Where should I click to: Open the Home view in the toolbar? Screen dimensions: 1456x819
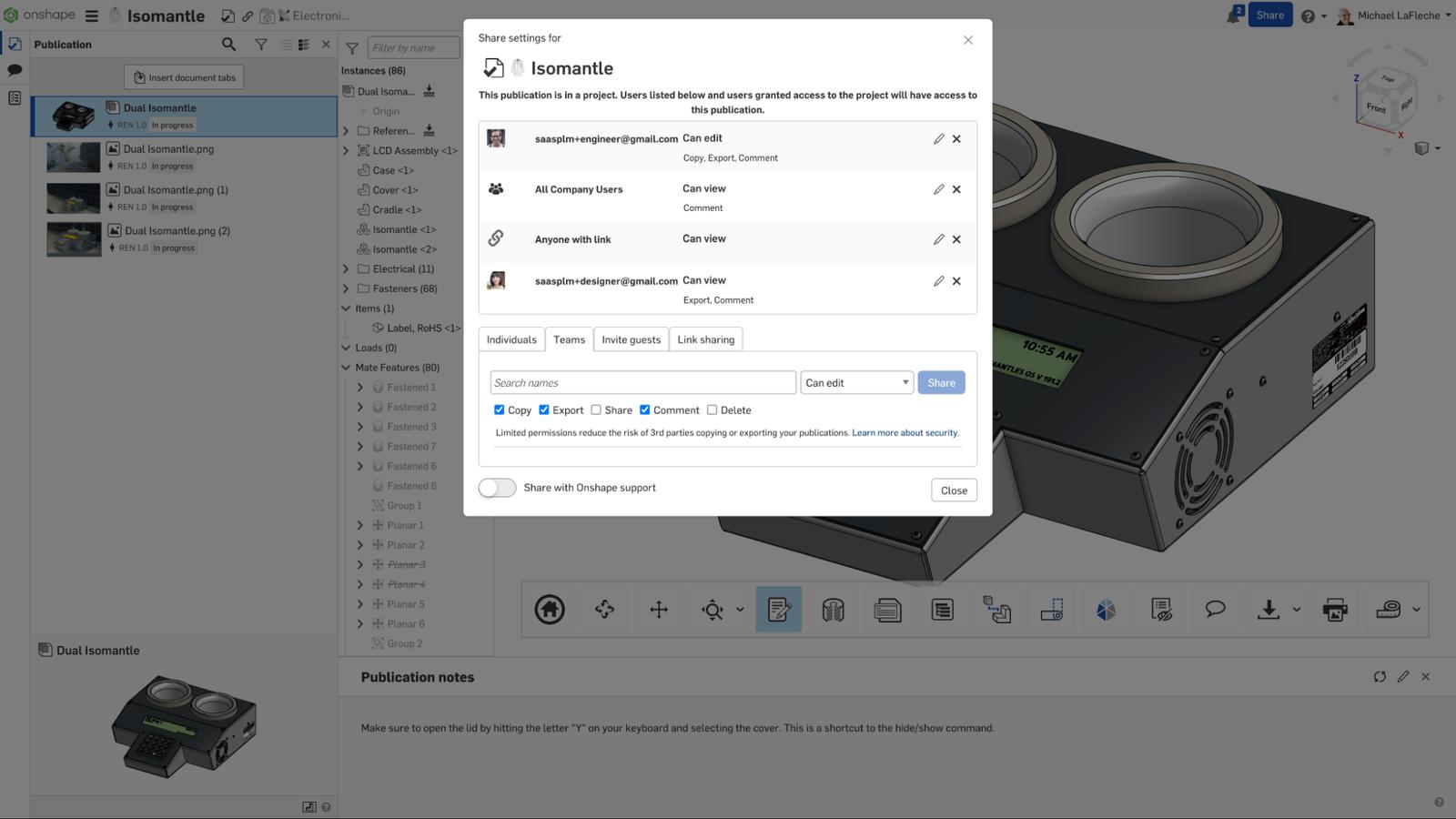coord(549,610)
